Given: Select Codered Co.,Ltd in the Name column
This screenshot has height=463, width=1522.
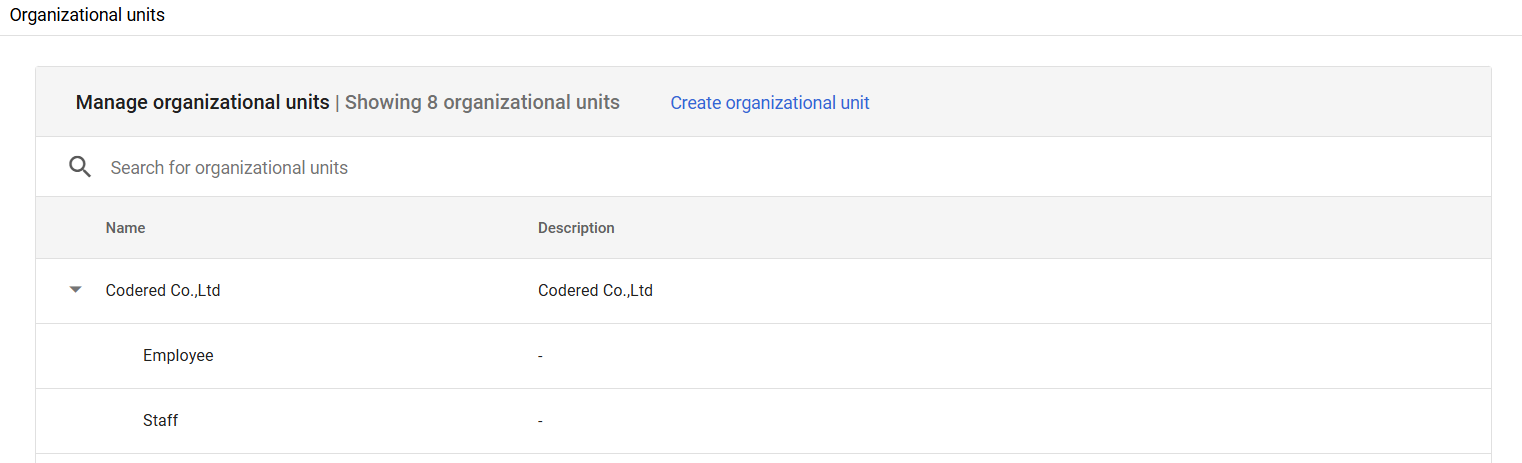Looking at the screenshot, I should (163, 291).
